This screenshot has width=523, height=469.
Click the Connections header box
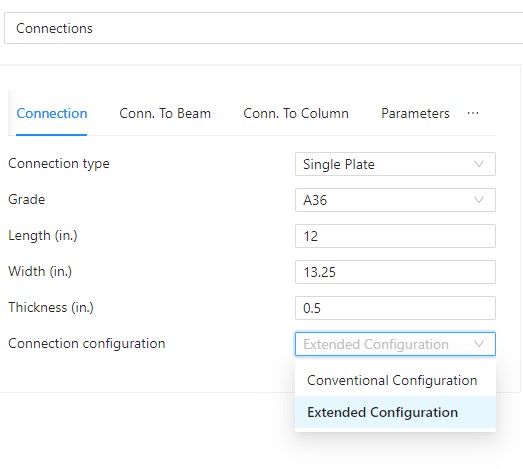point(264,28)
